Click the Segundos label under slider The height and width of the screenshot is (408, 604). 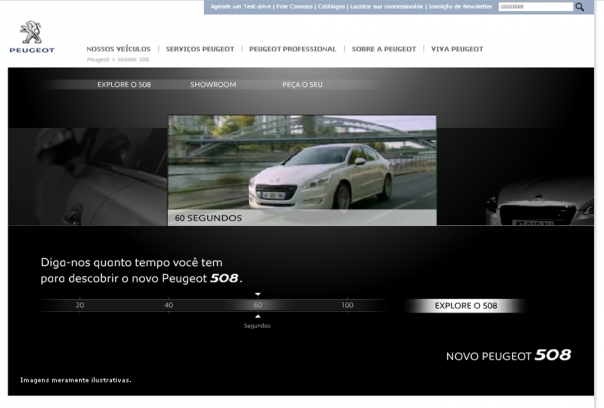pyautogui.click(x=257, y=326)
